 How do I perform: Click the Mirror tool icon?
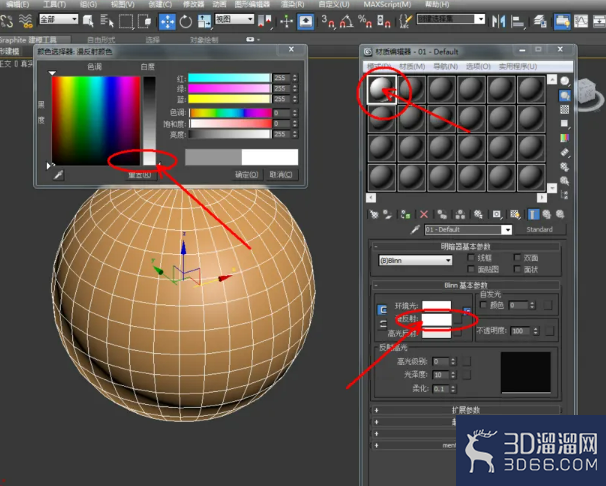click(499, 21)
